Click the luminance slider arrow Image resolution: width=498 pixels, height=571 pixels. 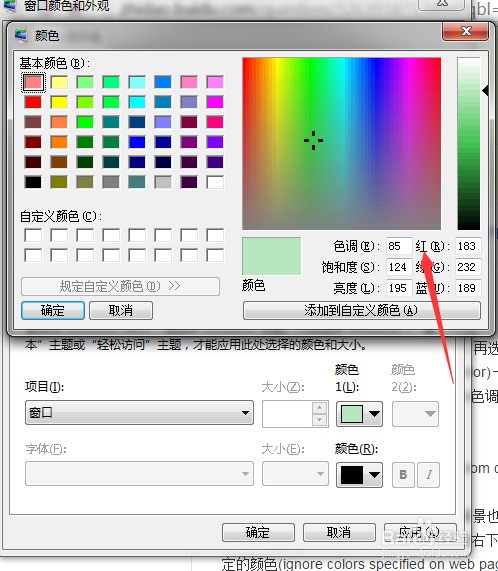(x=485, y=91)
